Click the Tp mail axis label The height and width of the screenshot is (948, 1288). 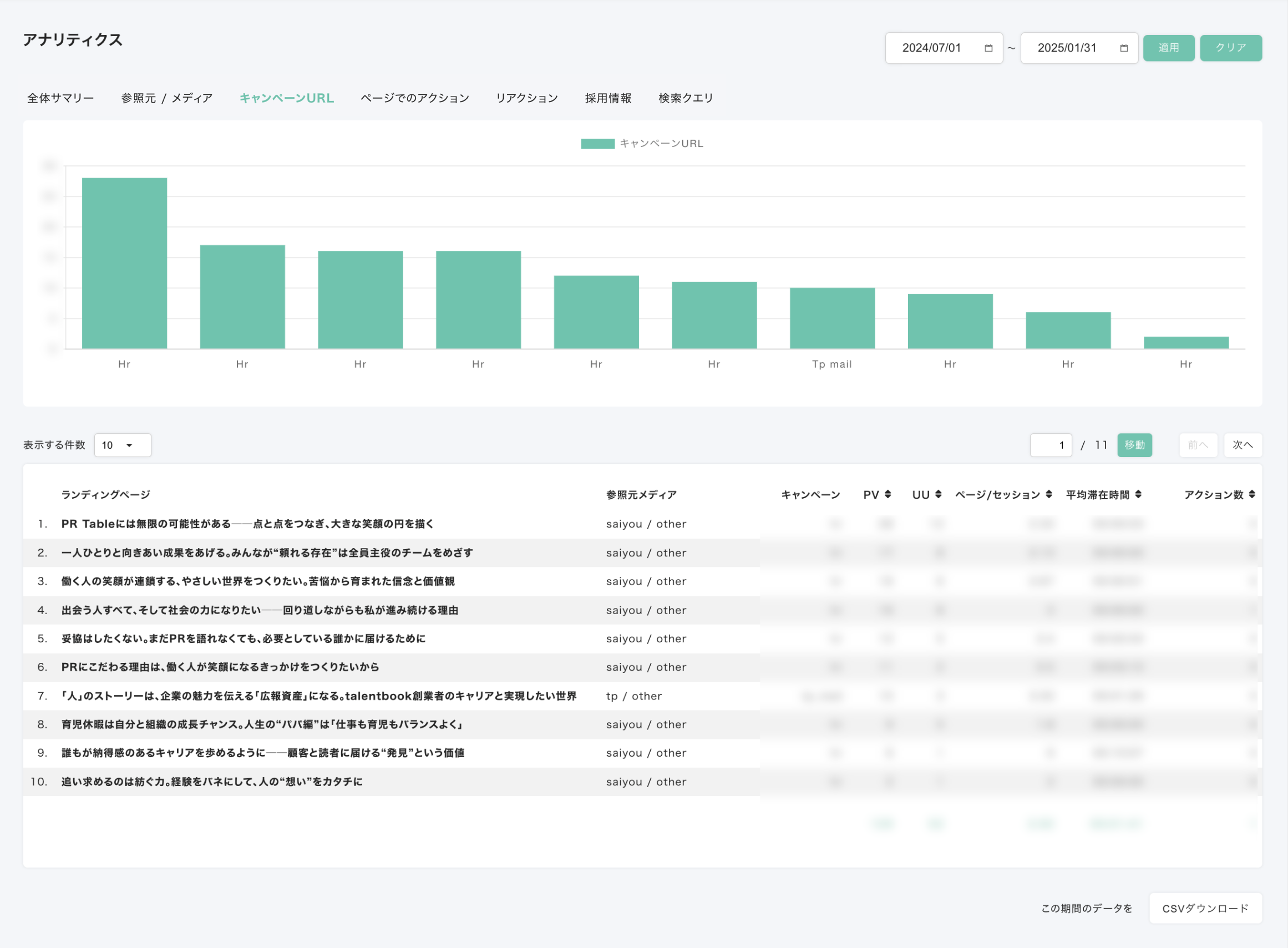pyautogui.click(x=832, y=364)
